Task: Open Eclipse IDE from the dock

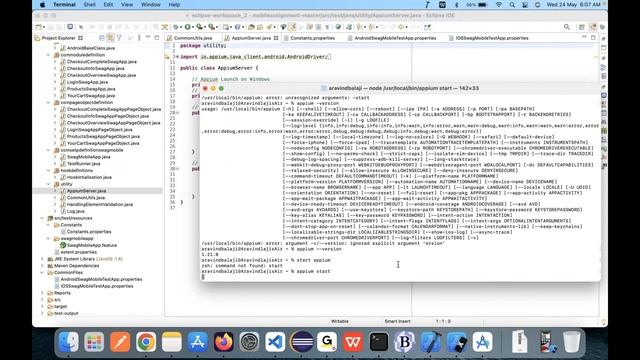Action: pos(302,342)
